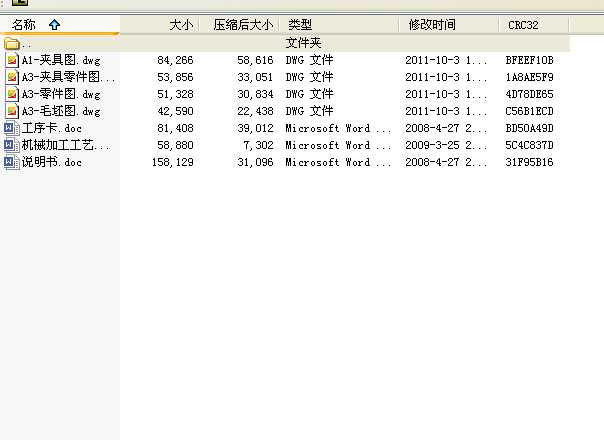Select the 工序卡.doc Word icon
604x440 pixels.
(x=12, y=128)
